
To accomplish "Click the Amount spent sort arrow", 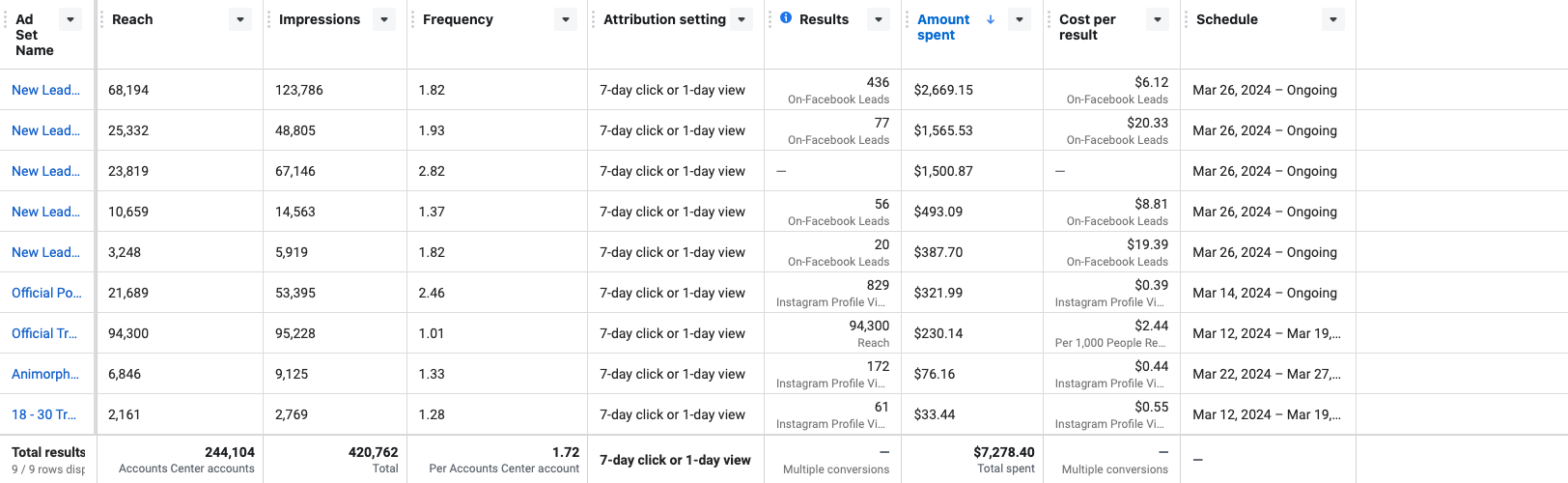I will (991, 19).
